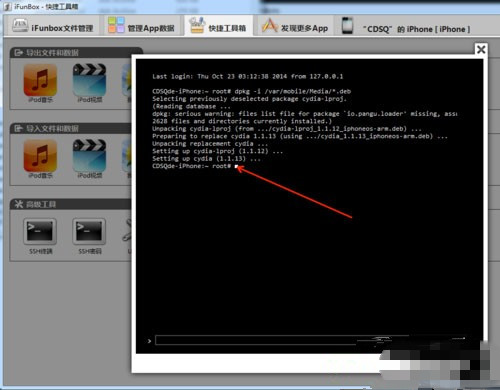Click the iFunbox folder icon in first tab
The width and height of the screenshot is (500, 390).
[20, 26]
